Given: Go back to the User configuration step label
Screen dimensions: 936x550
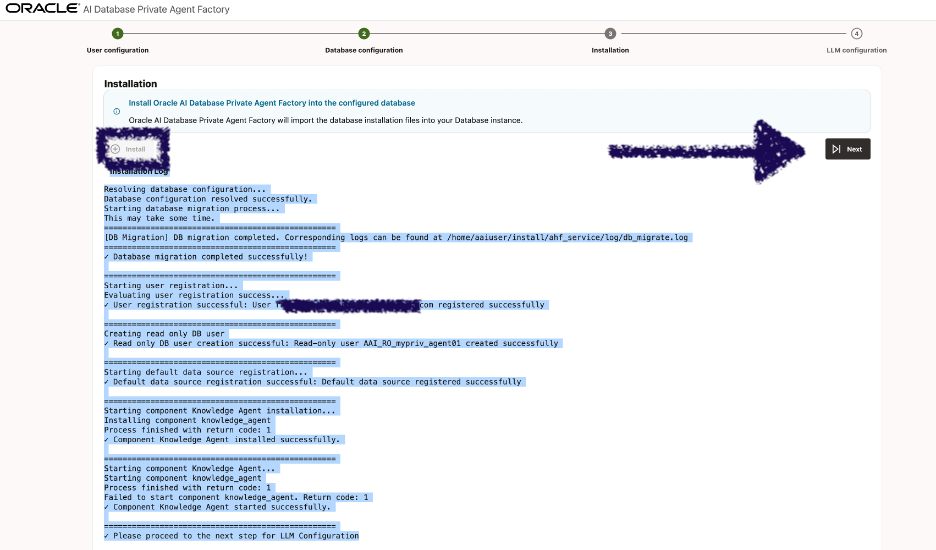Looking at the screenshot, I should coord(118,50).
